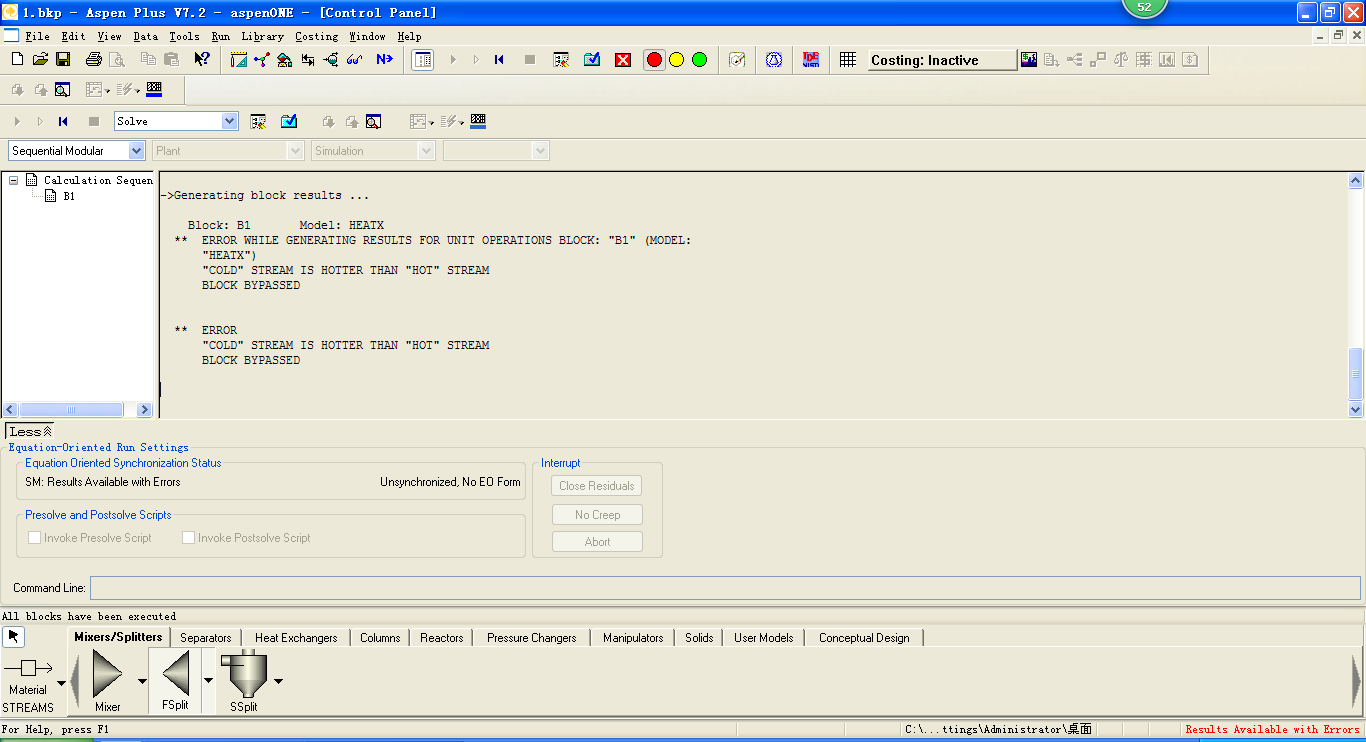Click the Data Browser glasses icon
Image resolution: width=1366 pixels, height=742 pixels.
[x=354, y=60]
